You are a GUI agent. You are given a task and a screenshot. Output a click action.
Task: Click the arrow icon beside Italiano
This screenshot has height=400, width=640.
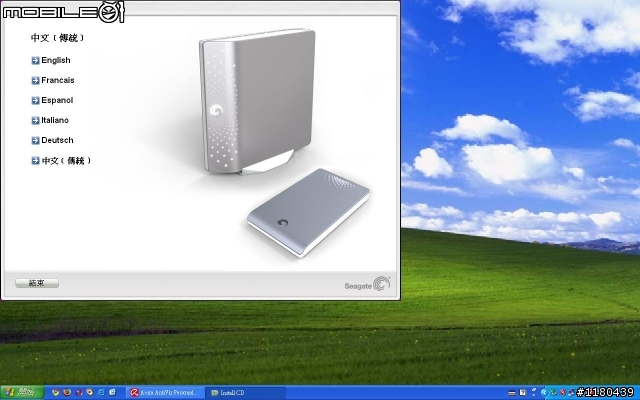36,120
